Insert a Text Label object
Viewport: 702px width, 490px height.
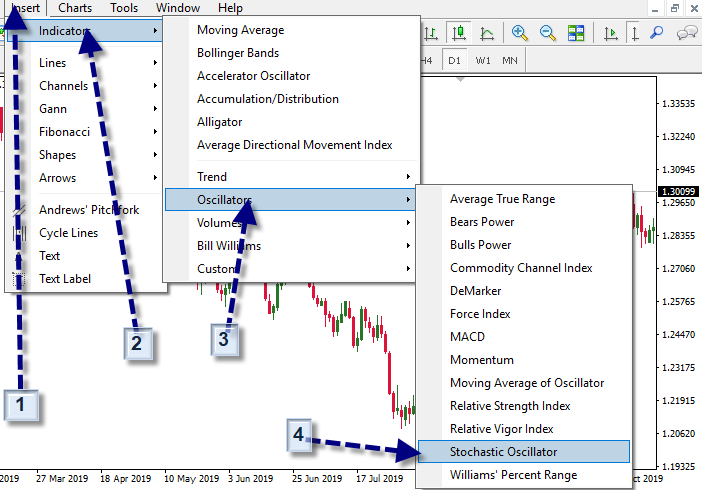(84, 279)
